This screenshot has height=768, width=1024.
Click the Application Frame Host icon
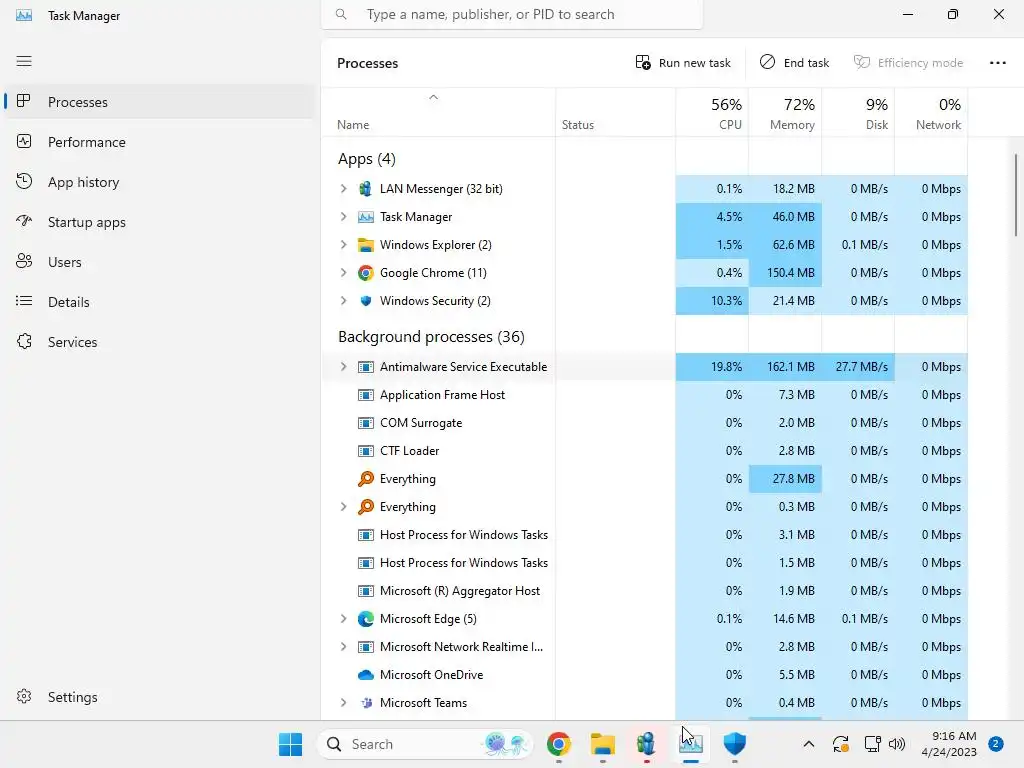click(x=366, y=395)
